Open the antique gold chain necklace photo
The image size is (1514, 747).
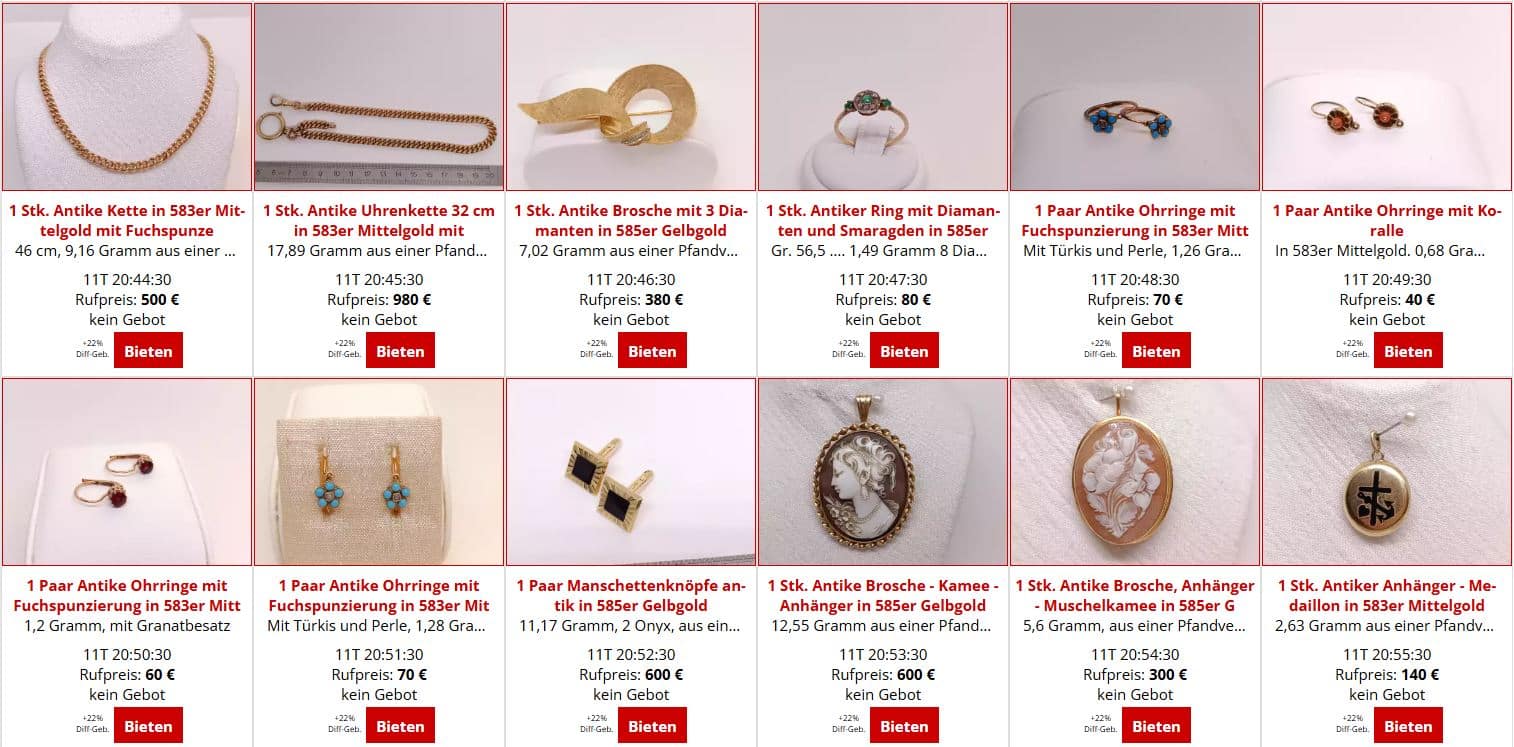coord(127,97)
